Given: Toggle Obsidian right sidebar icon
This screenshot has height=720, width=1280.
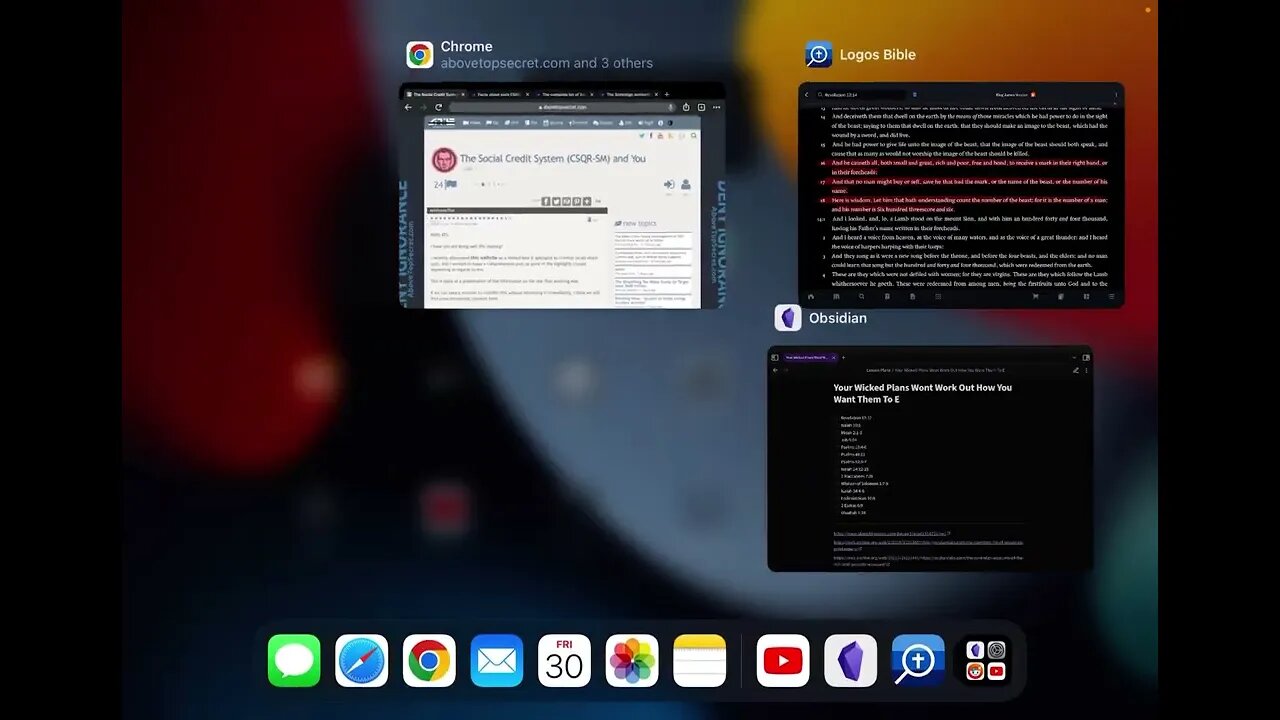Looking at the screenshot, I should click(x=1086, y=357).
